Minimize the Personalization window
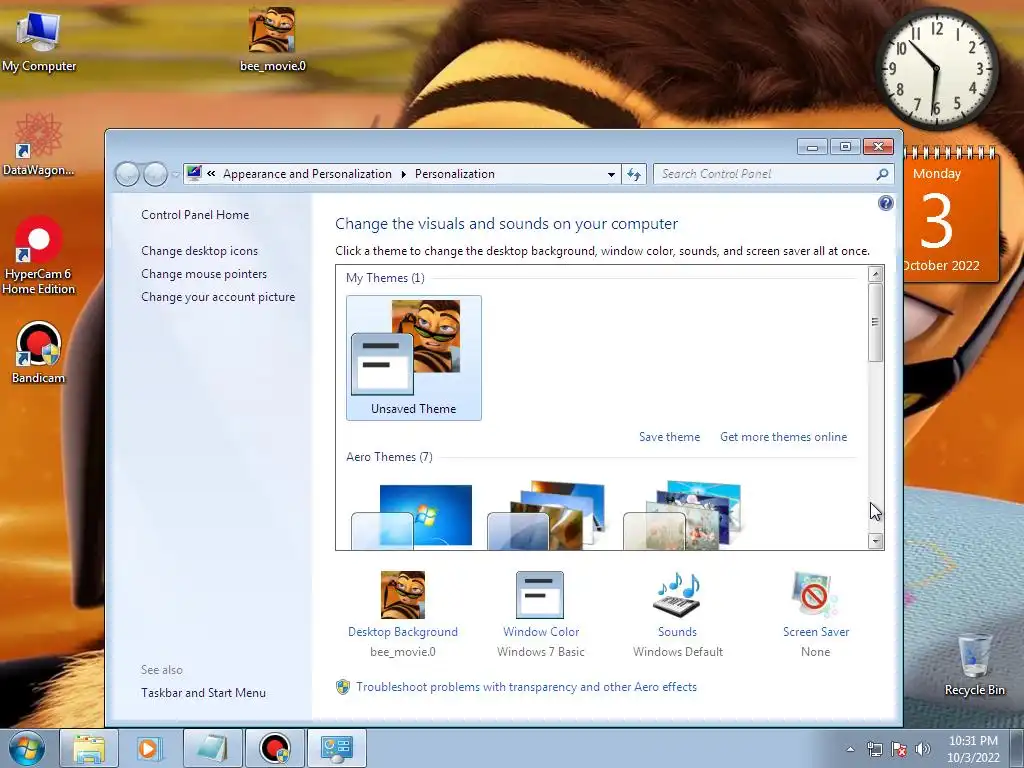1024x768 pixels. click(x=812, y=147)
